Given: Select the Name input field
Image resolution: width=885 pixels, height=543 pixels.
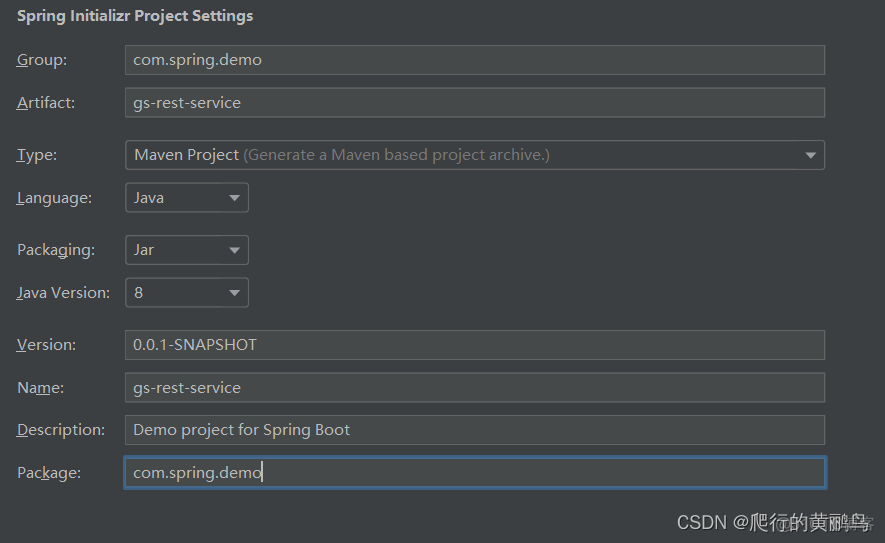Looking at the screenshot, I should click(474, 387).
